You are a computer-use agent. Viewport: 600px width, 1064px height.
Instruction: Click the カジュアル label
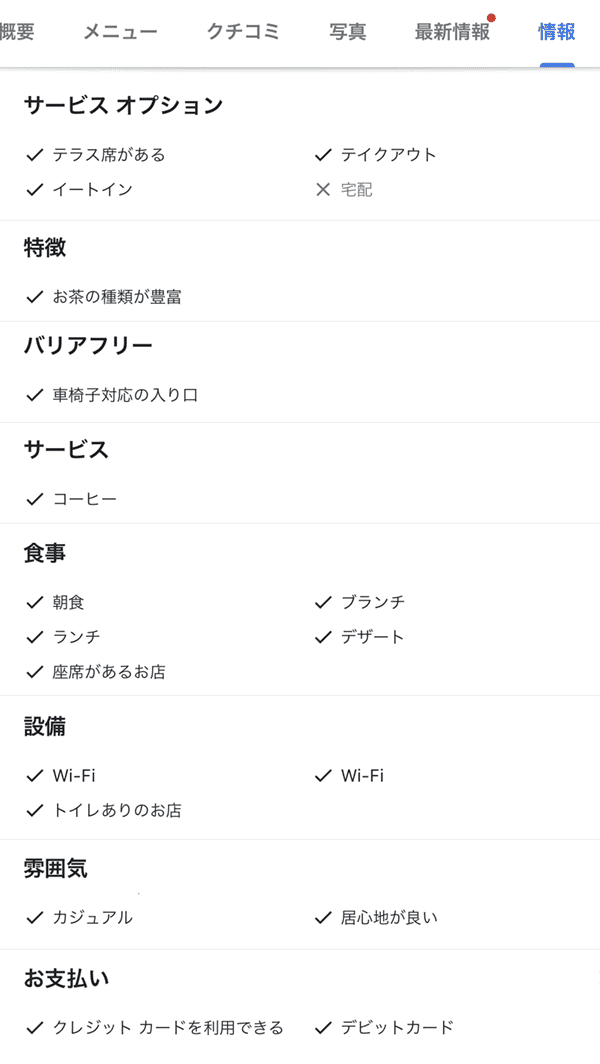pos(93,917)
